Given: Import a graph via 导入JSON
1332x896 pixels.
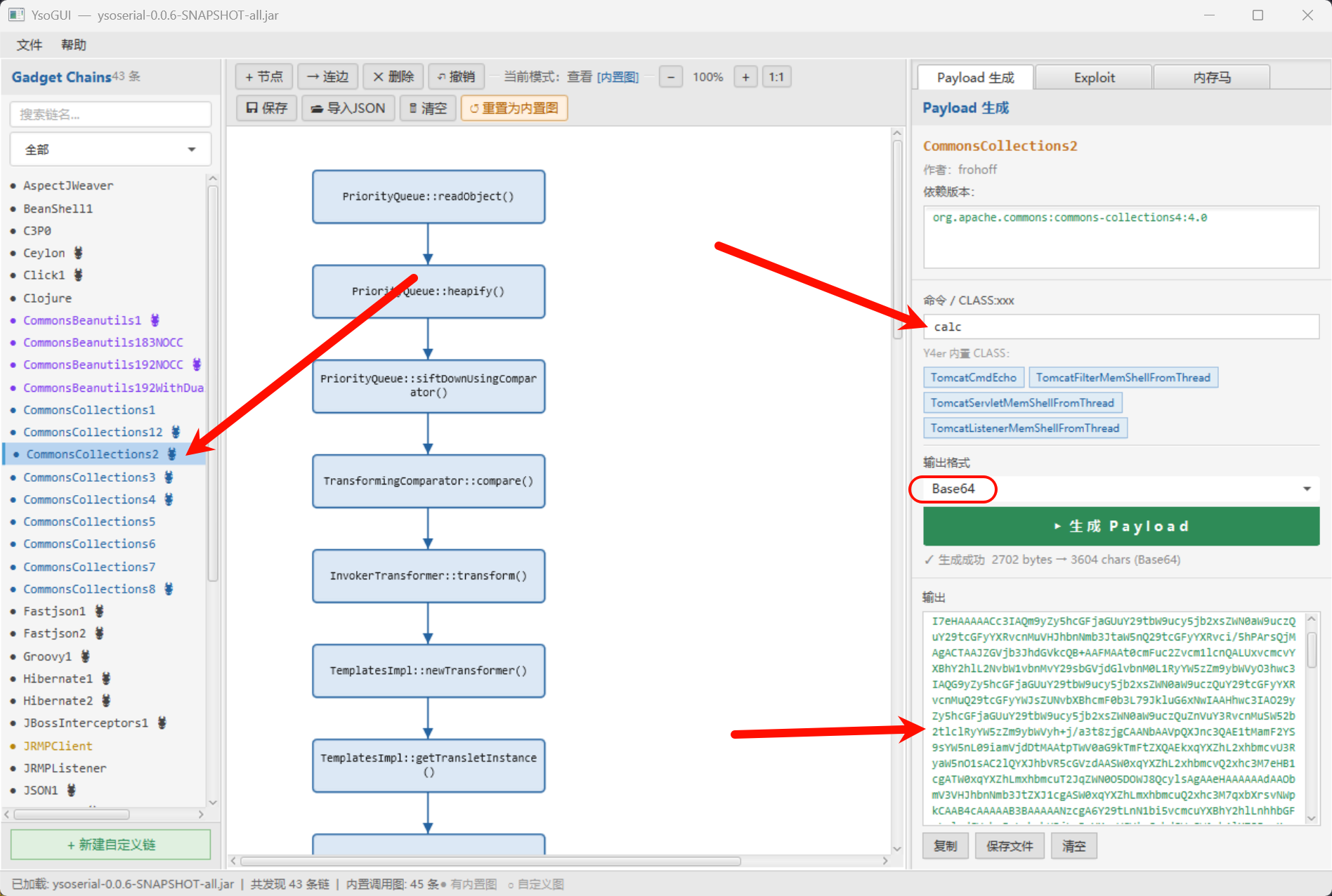Looking at the screenshot, I should [348, 108].
